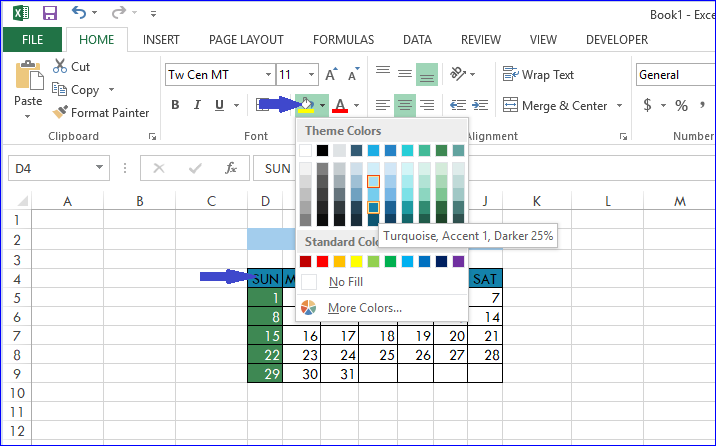Screen dimensions: 716x446
Task: Pick the standard yellow color swatch
Action: point(356,262)
